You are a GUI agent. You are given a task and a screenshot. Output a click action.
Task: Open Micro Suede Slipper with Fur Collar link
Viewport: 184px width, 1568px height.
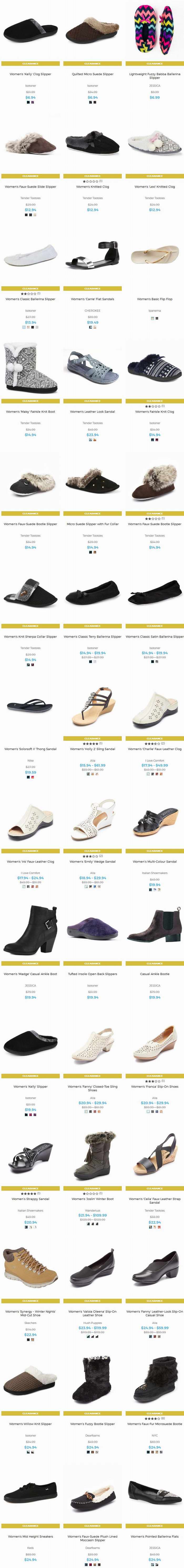(93, 524)
